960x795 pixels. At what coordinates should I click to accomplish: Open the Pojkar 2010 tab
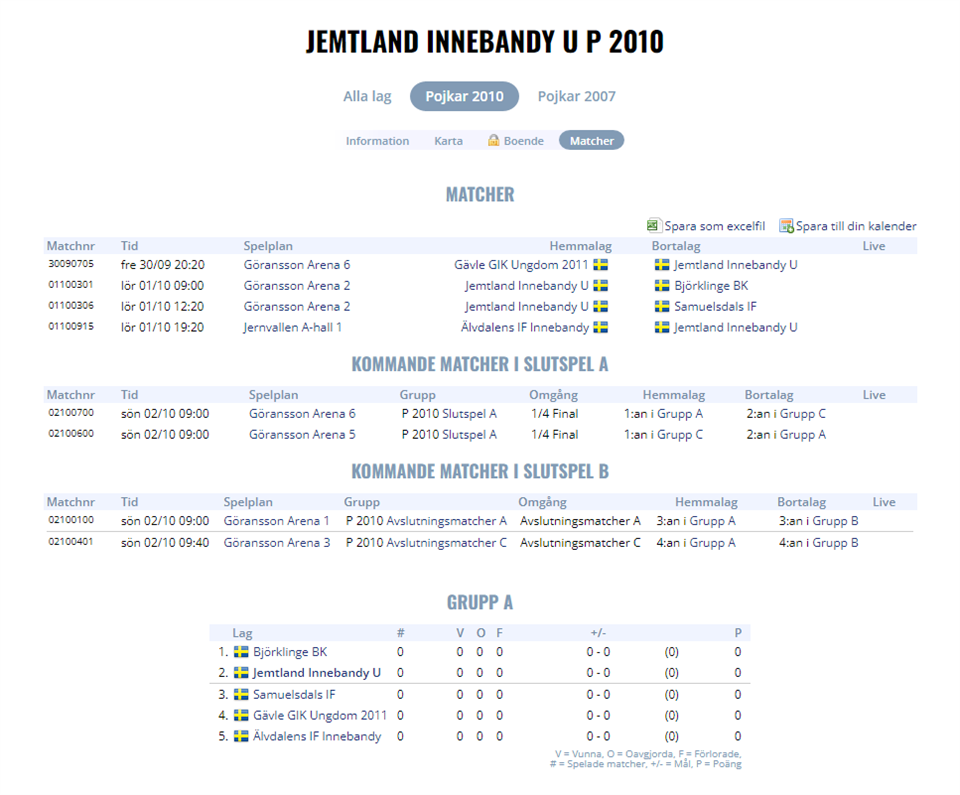tap(464, 97)
